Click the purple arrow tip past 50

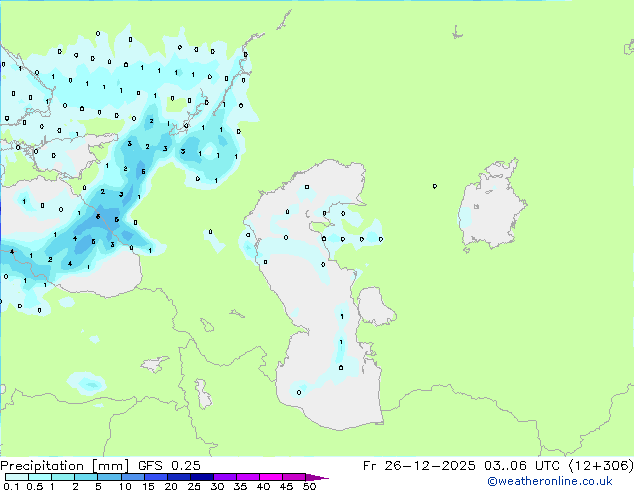(317, 478)
